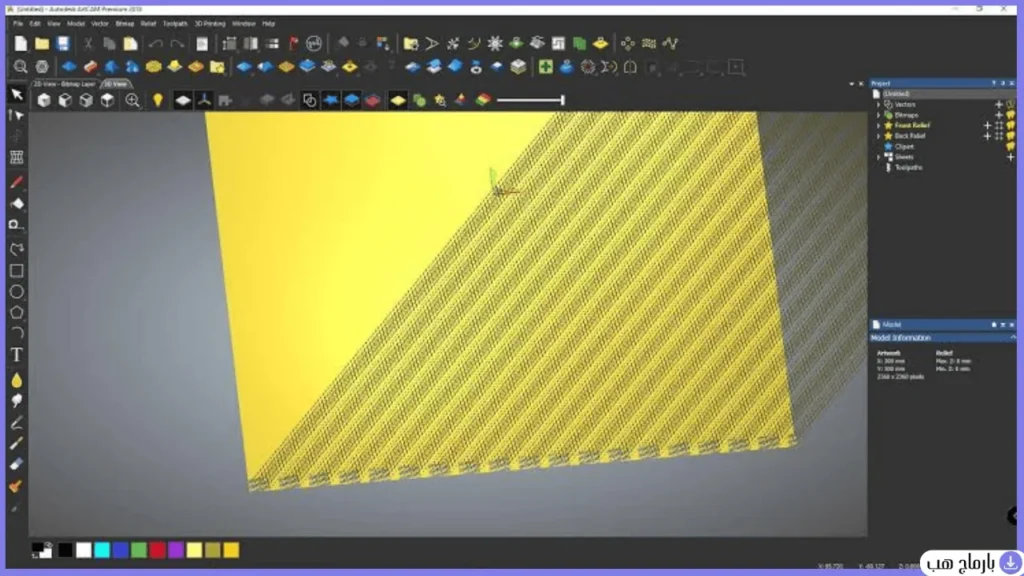Expand the Bitmaps tree node
The height and width of the screenshot is (576, 1024).
click(878, 115)
